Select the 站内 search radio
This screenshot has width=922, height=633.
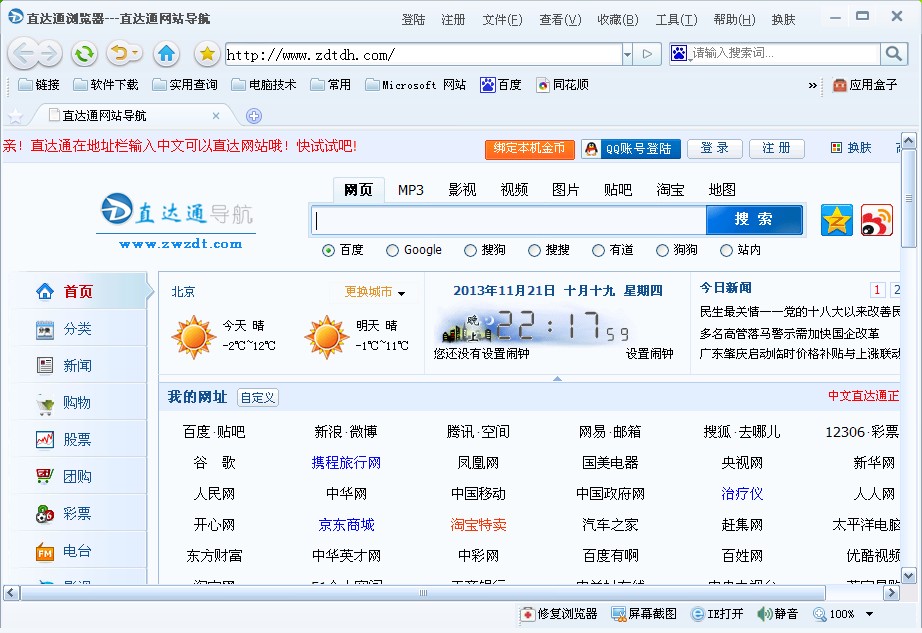coord(726,250)
